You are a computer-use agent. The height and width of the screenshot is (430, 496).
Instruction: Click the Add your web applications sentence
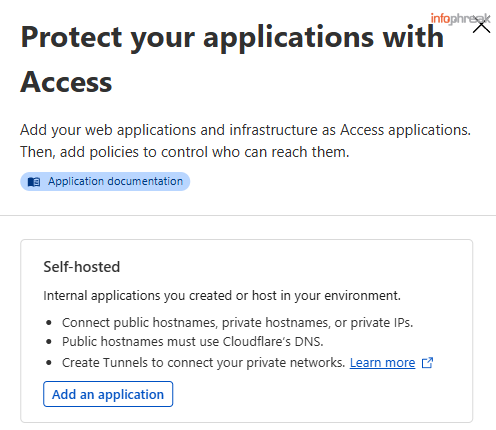pos(245,130)
